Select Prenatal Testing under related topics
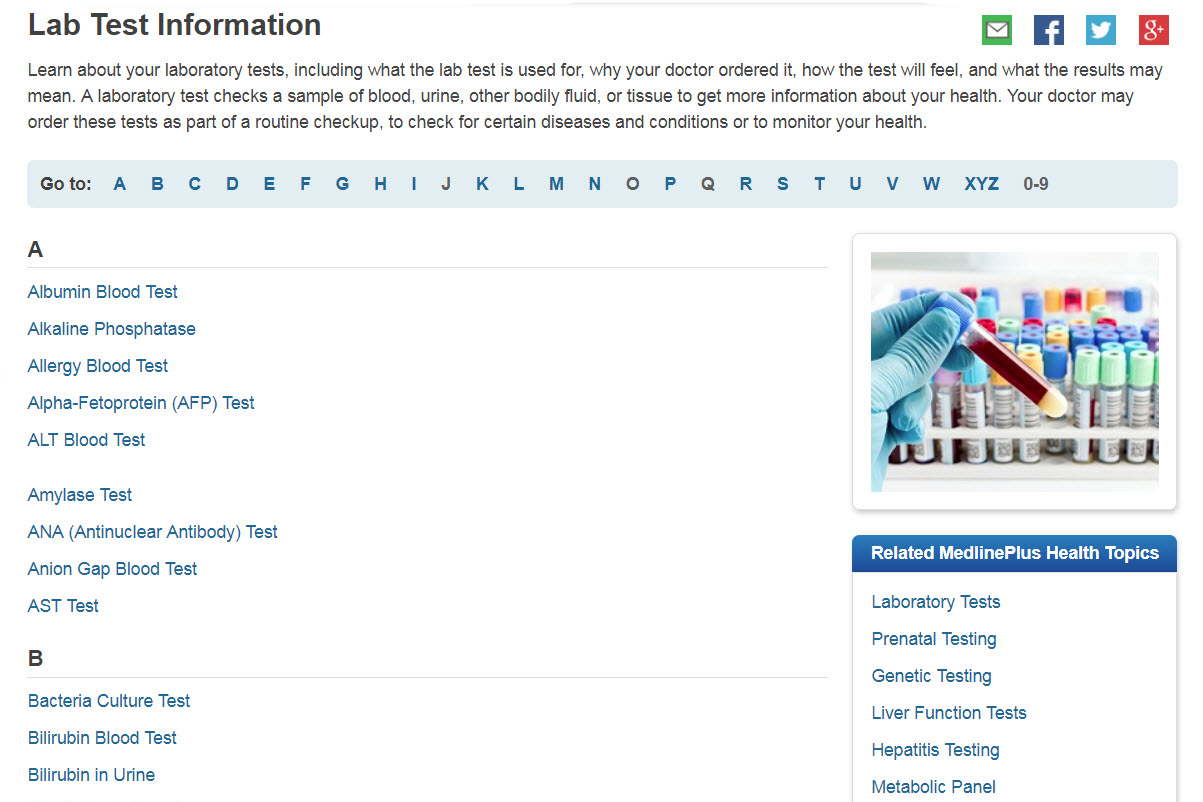1203x802 pixels. 933,639
